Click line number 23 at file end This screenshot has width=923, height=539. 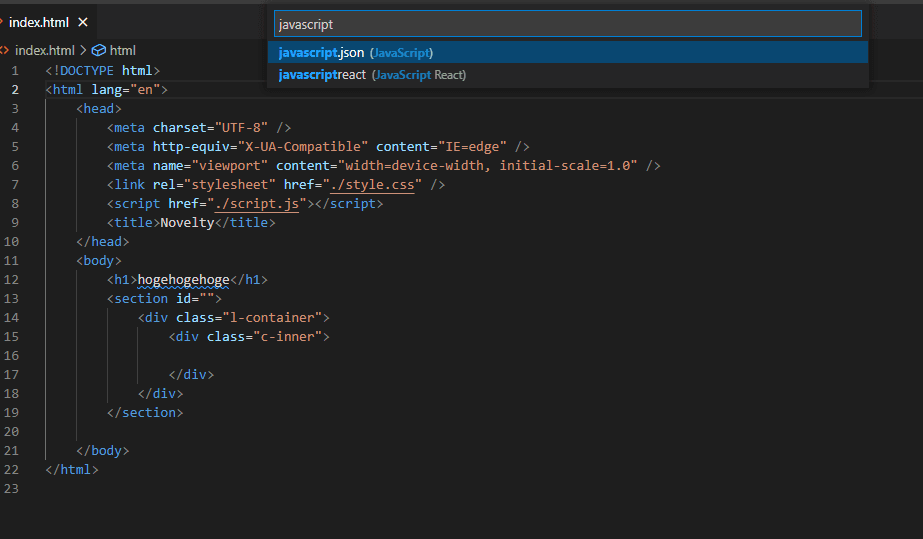click(x=12, y=488)
